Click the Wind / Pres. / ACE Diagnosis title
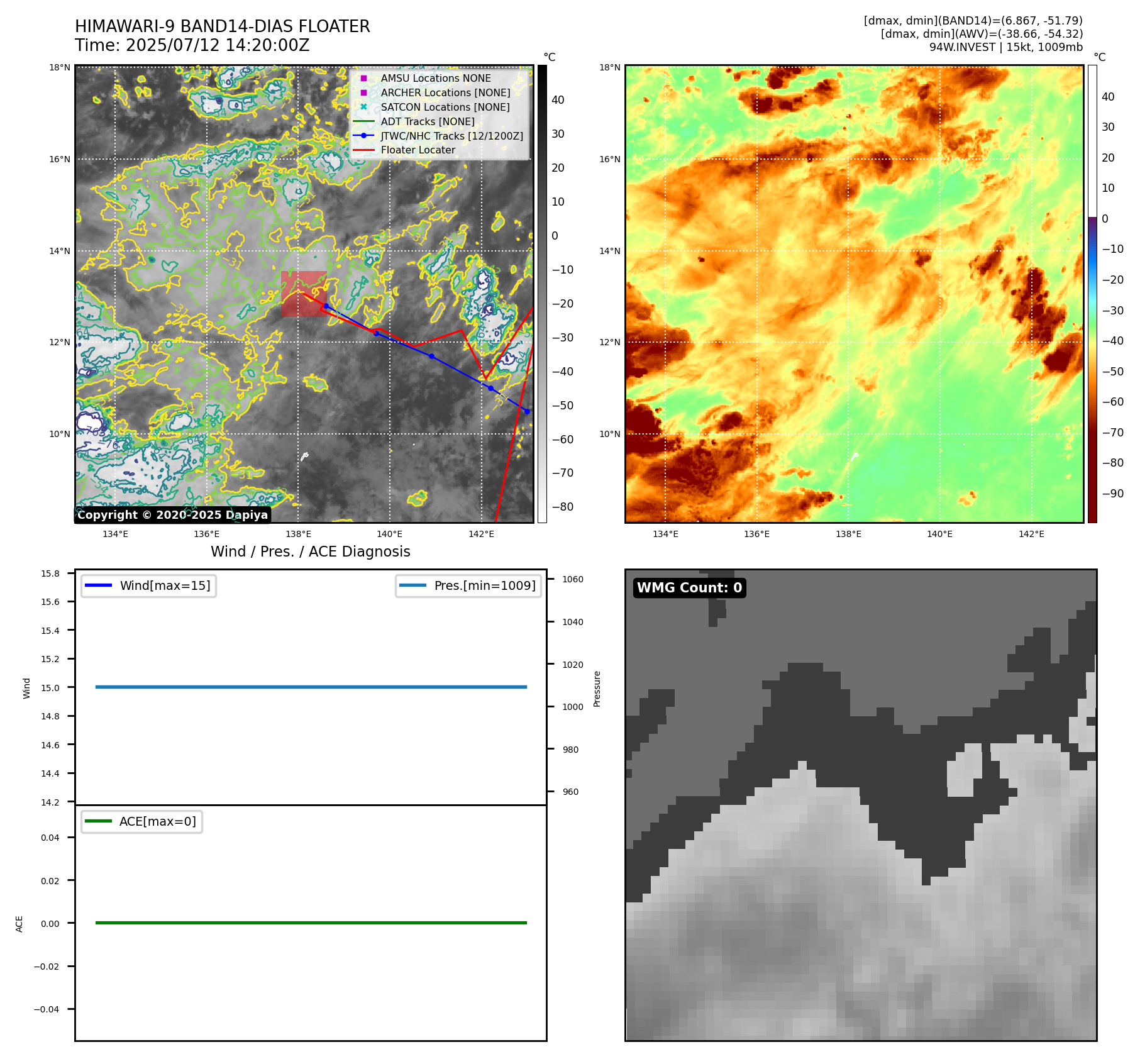1140x1064 pixels. point(311,551)
